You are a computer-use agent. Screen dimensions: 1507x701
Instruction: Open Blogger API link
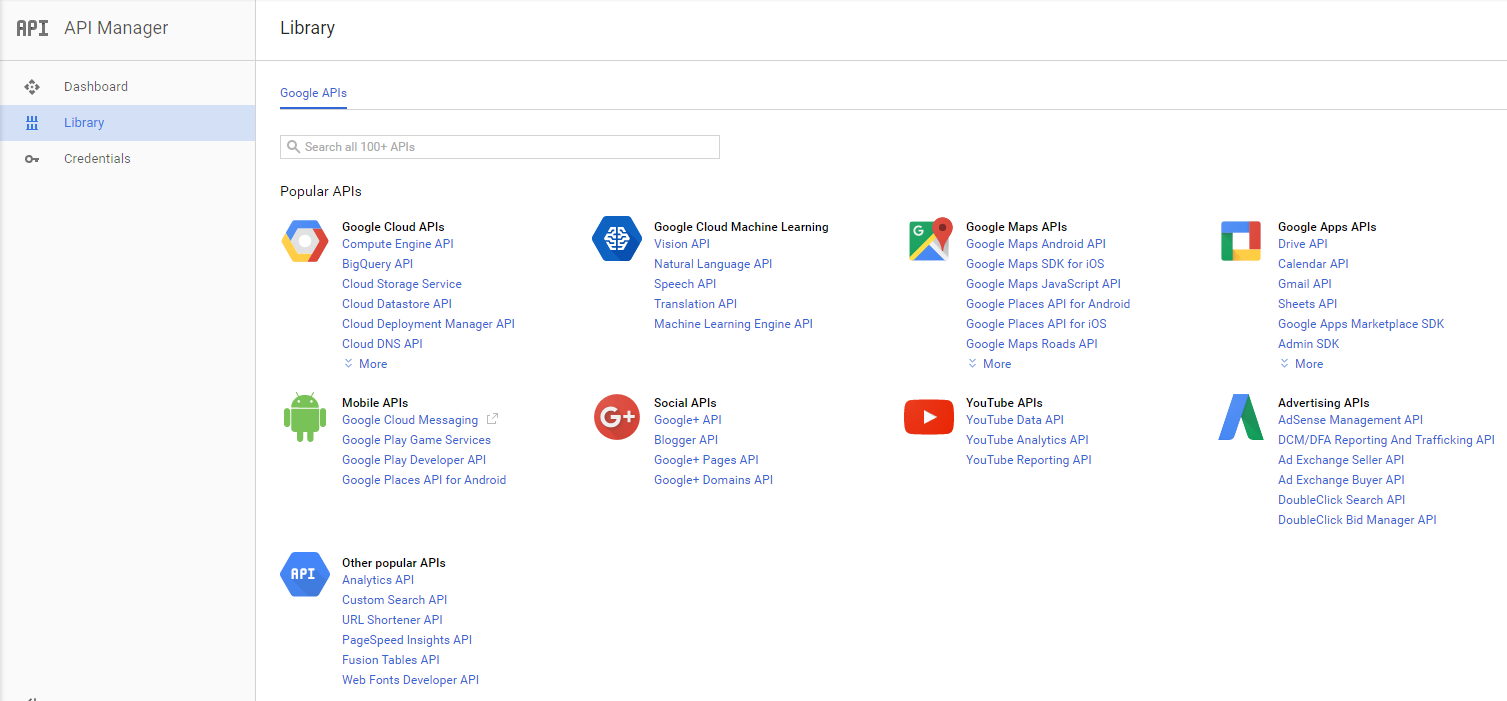click(686, 440)
